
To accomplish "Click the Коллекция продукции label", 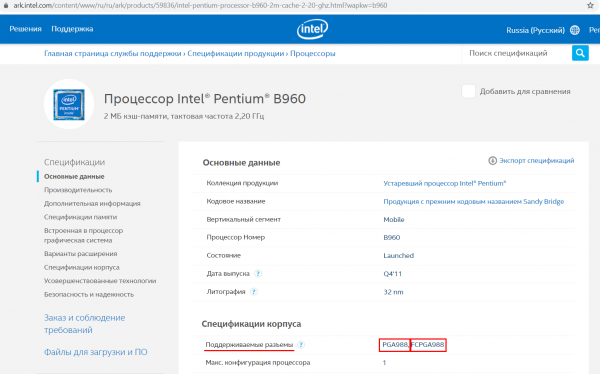I will click(x=242, y=183).
